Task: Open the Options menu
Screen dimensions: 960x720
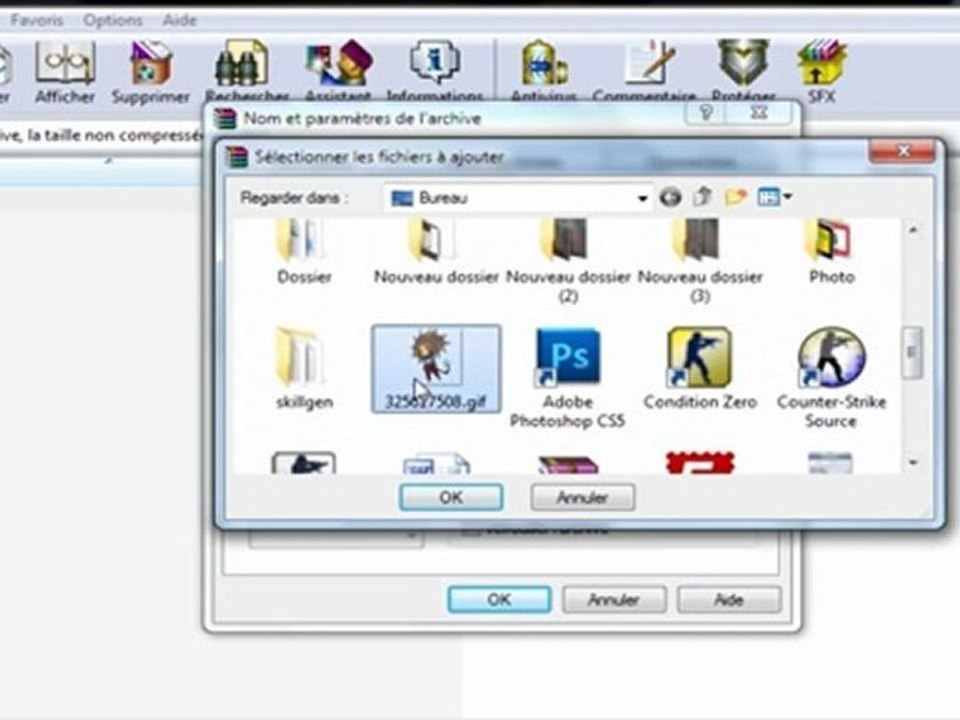Action: tap(113, 20)
